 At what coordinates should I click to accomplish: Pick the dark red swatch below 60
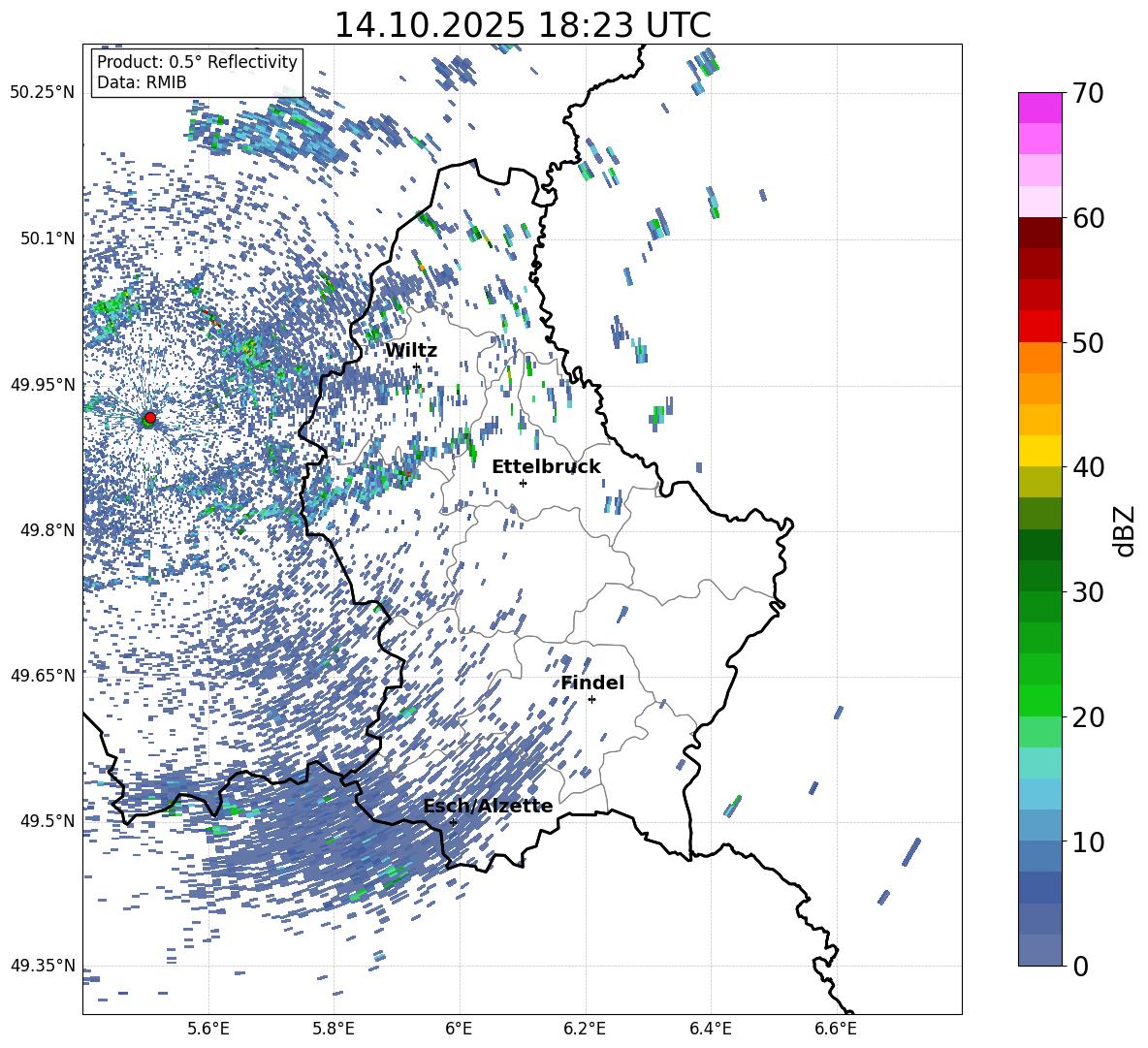click(x=1040, y=233)
